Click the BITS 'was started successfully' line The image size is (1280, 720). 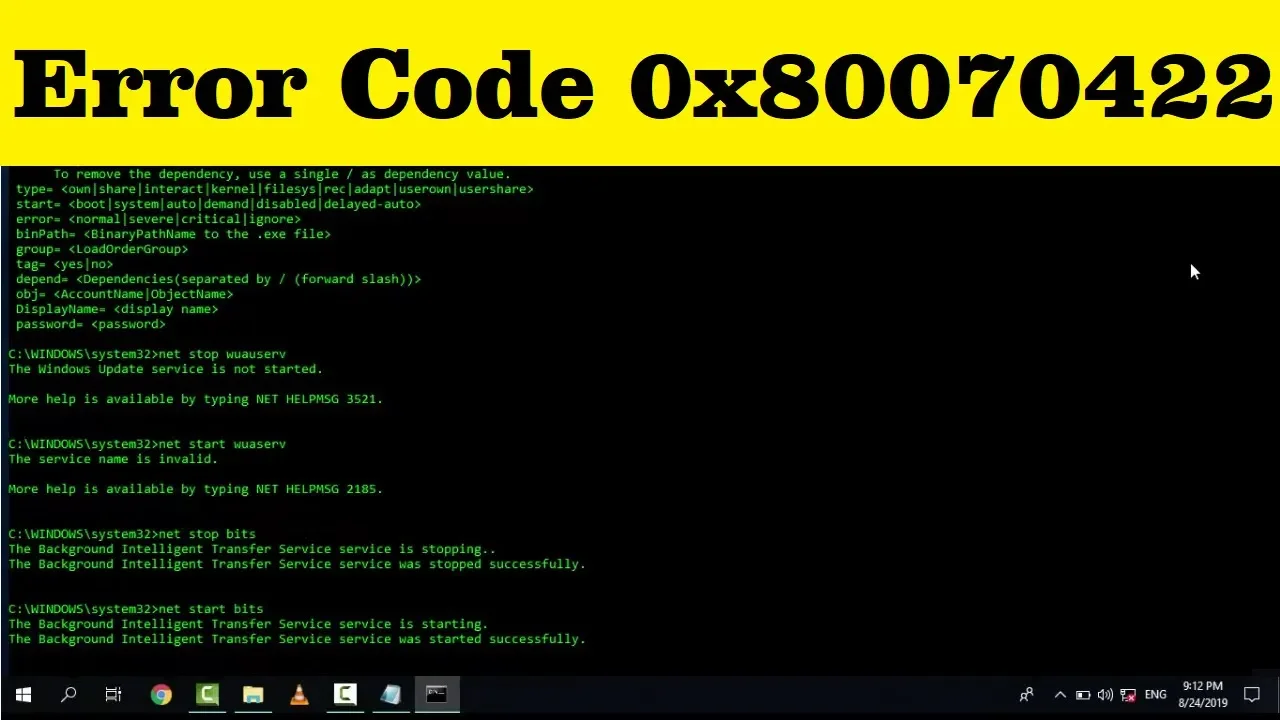pos(297,639)
